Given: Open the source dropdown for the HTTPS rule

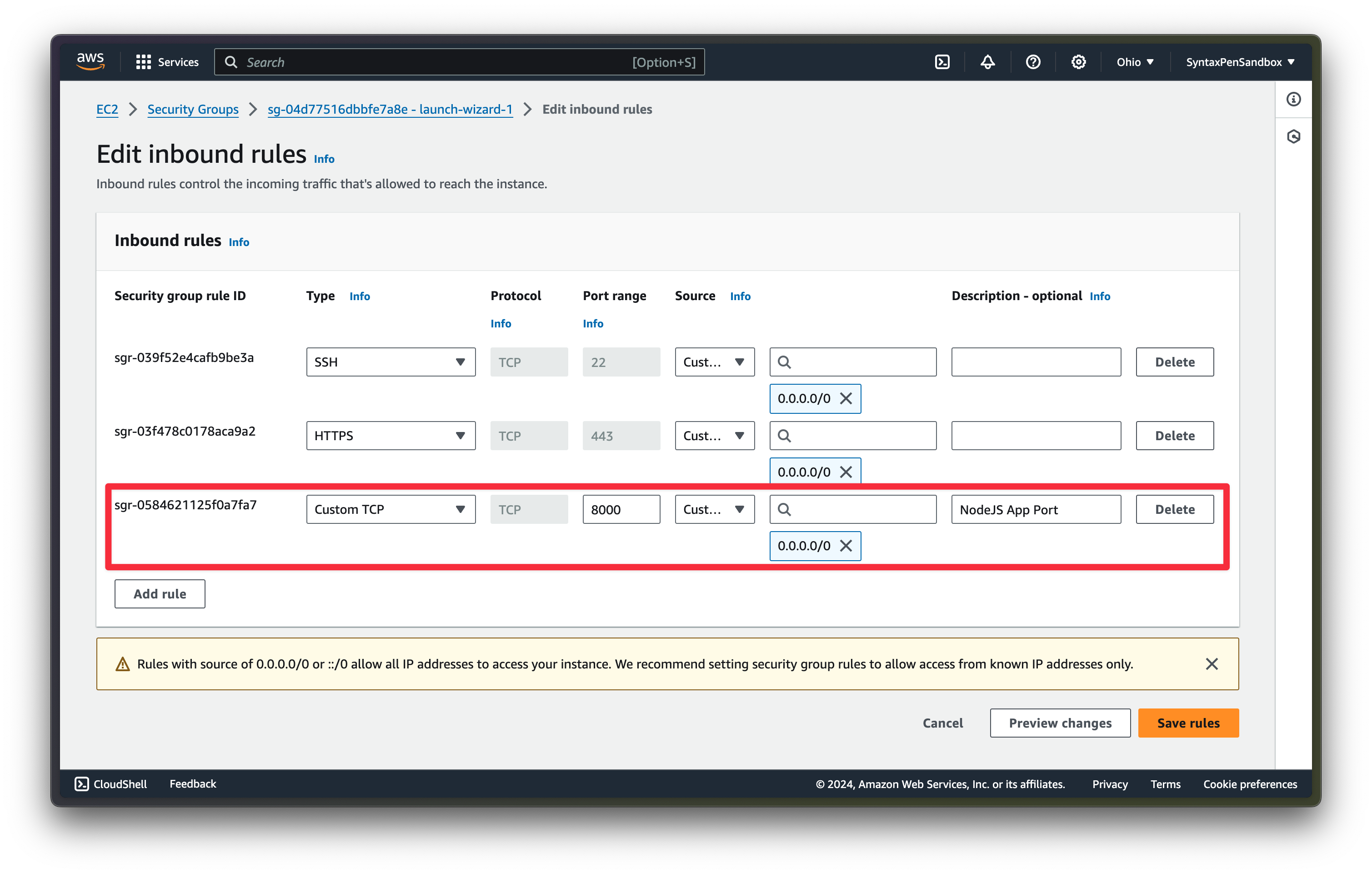Looking at the screenshot, I should pos(715,435).
